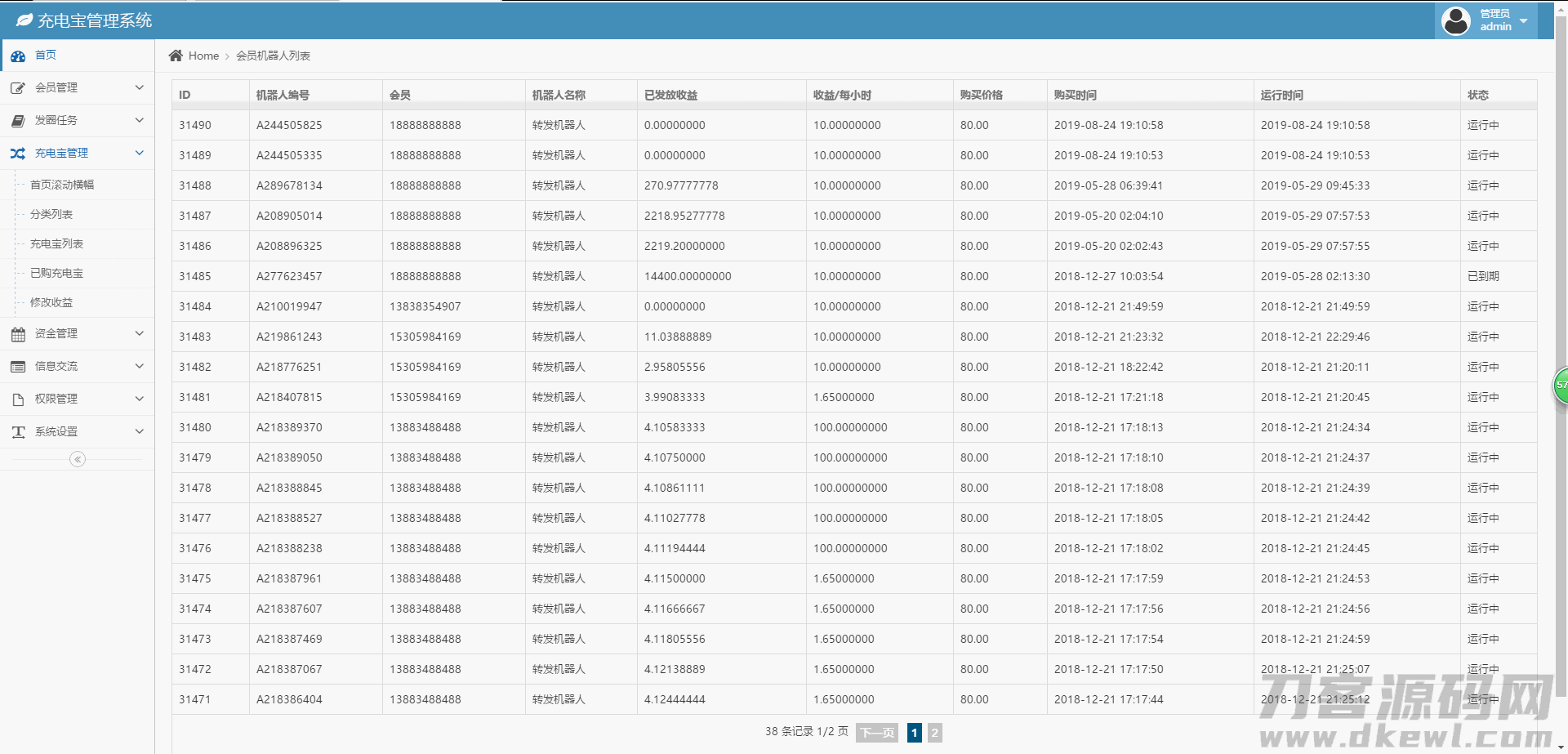Expand the 资金管理 menu chevron
The height and width of the screenshot is (754, 1568).
click(139, 333)
